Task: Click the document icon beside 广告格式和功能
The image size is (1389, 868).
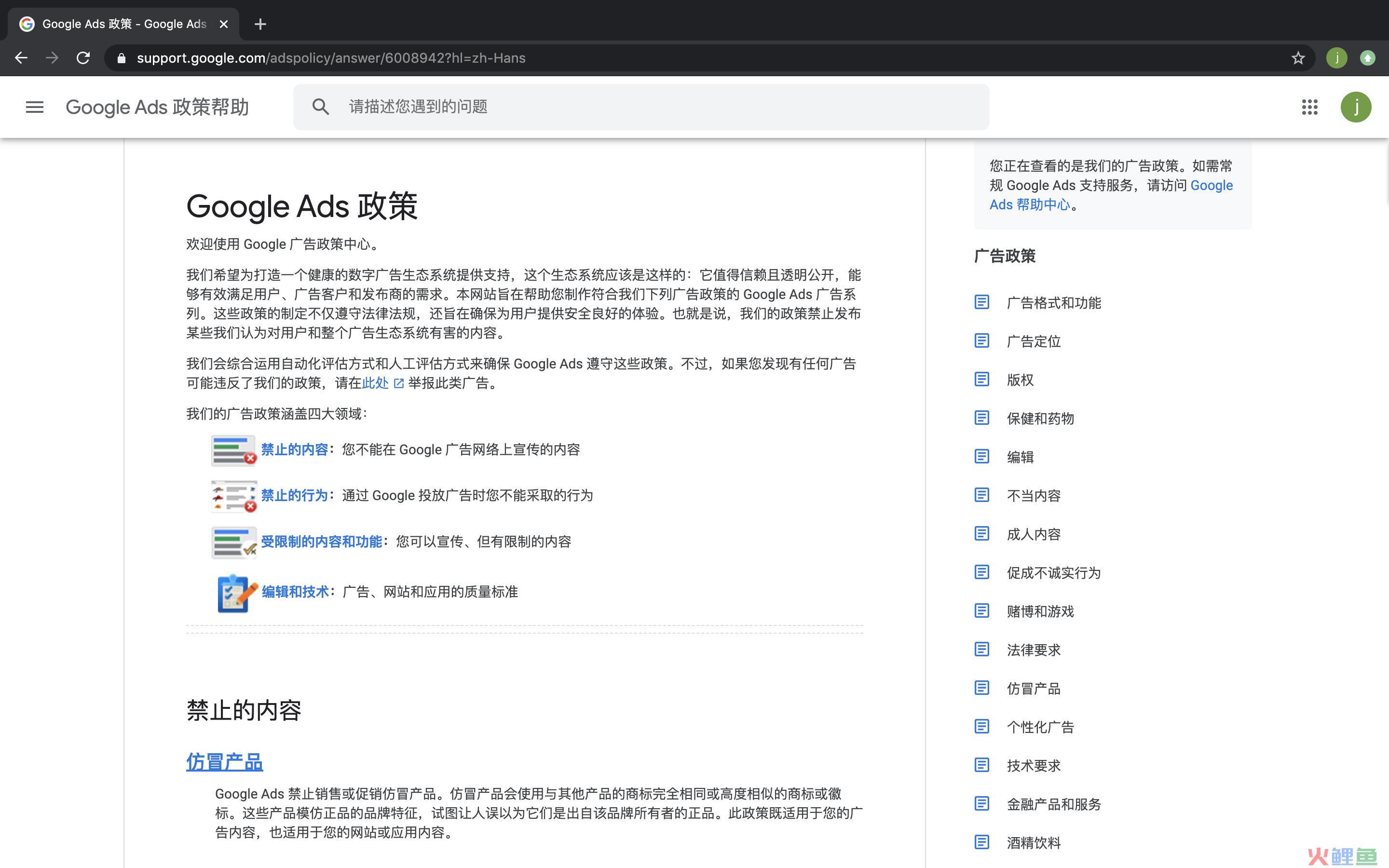Action: point(981,302)
